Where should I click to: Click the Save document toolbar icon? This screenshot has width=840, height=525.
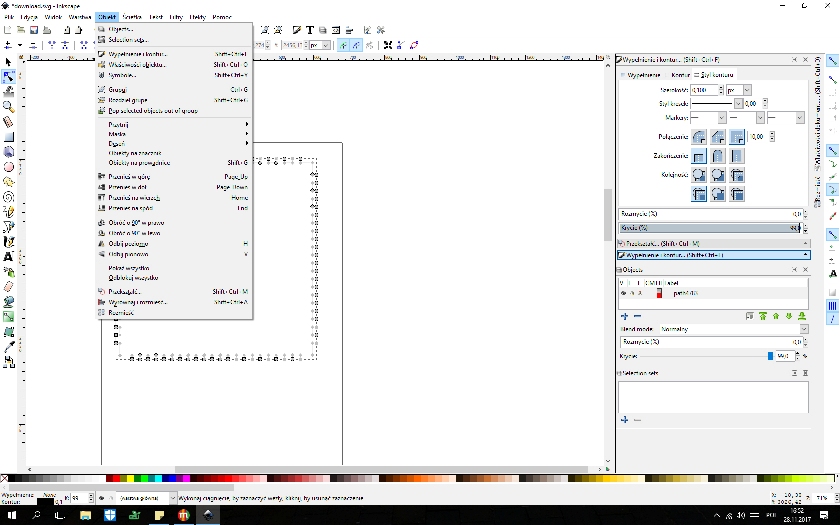click(x=34, y=30)
